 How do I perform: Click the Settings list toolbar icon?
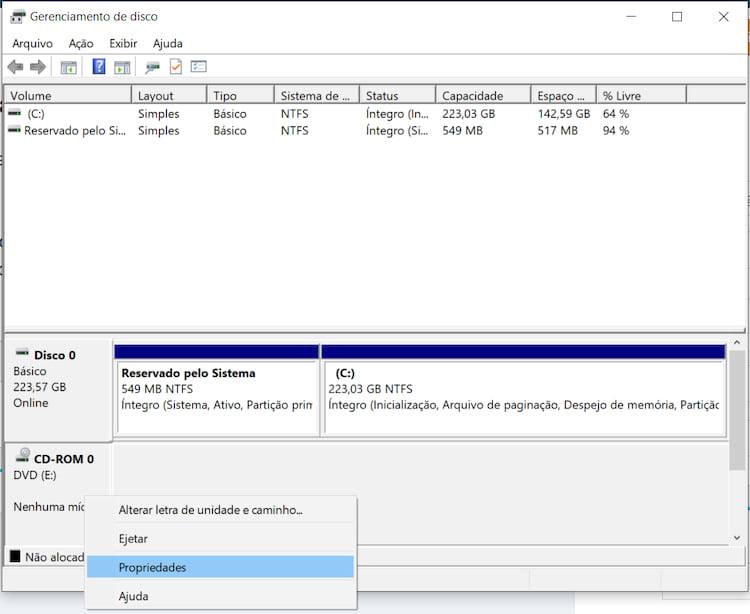click(199, 66)
